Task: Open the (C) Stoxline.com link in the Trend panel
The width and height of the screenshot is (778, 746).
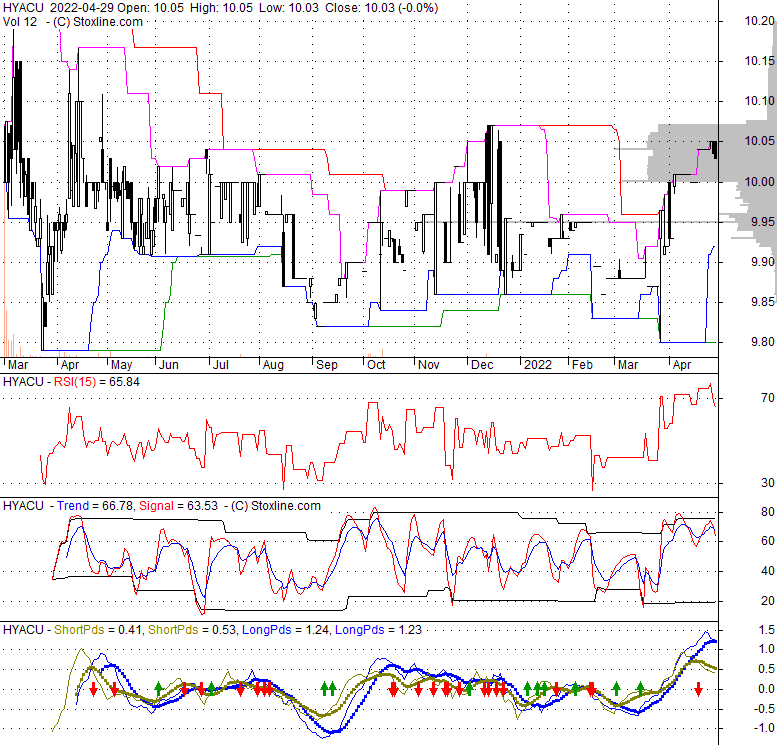Action: 275,506
